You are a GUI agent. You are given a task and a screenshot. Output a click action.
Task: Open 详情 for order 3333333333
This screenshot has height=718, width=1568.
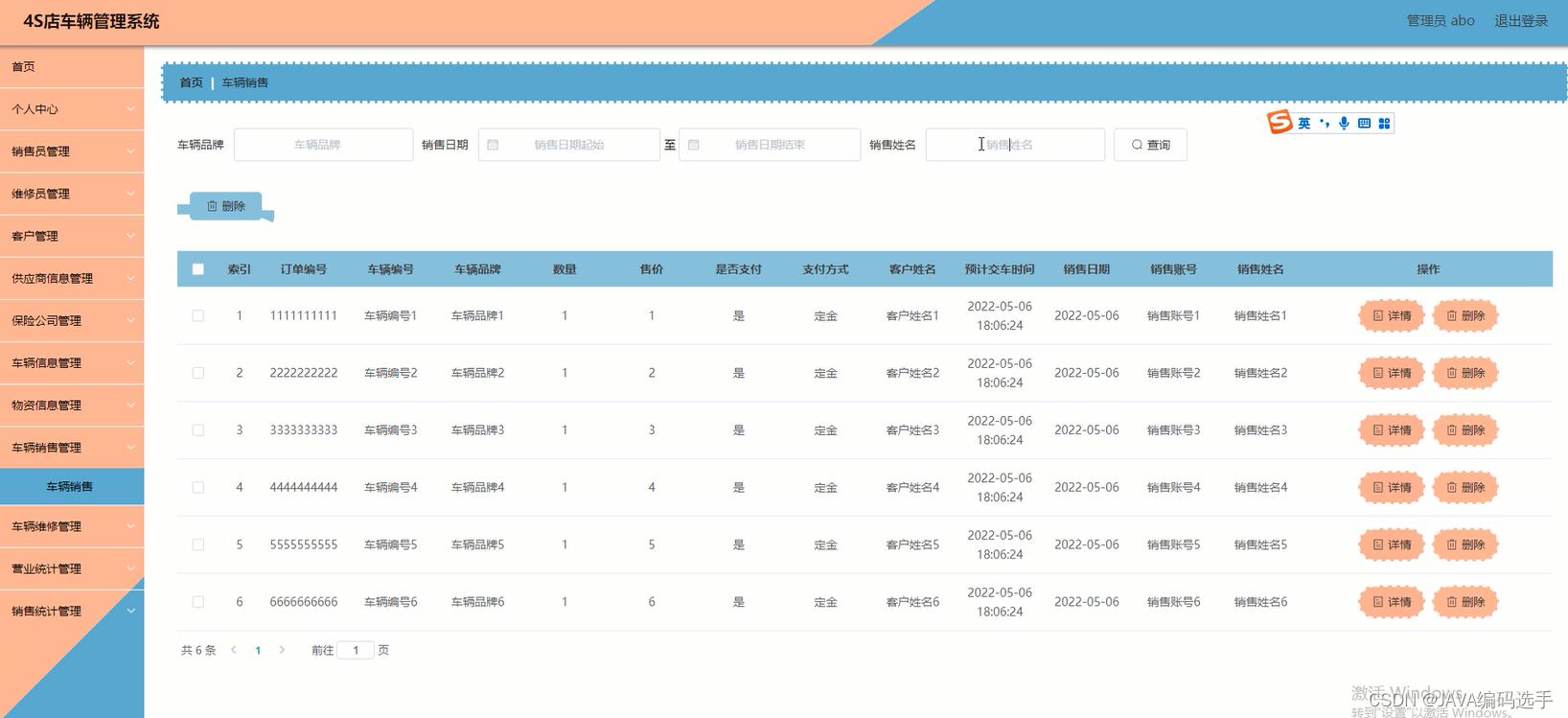(1392, 430)
